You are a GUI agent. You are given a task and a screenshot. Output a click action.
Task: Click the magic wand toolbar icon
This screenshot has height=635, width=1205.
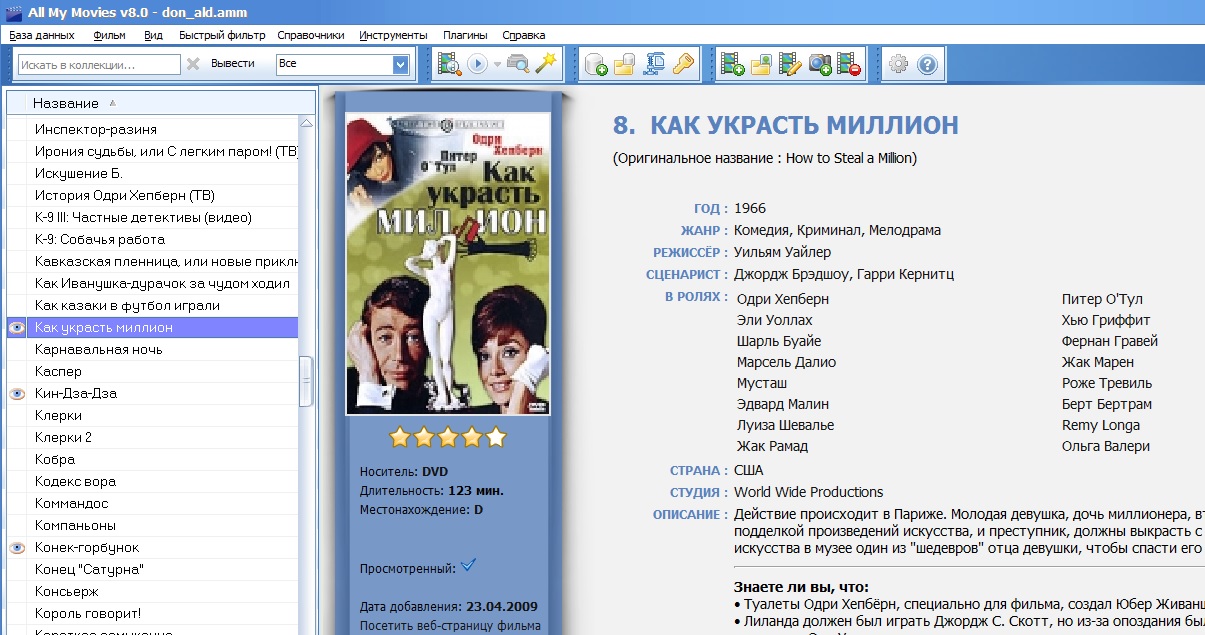coord(546,64)
